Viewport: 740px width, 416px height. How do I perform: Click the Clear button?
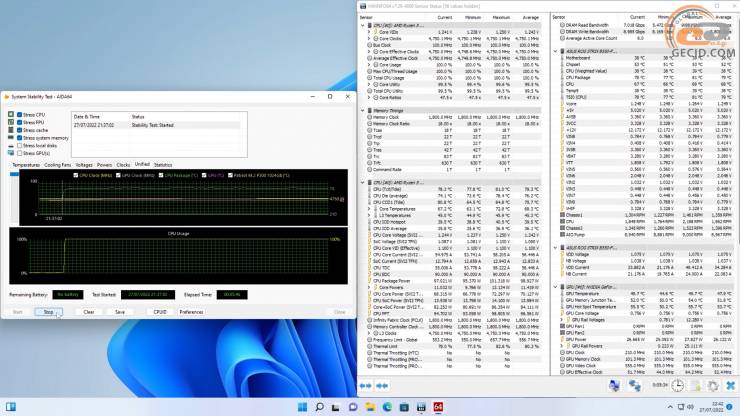pyautogui.click(x=89, y=312)
